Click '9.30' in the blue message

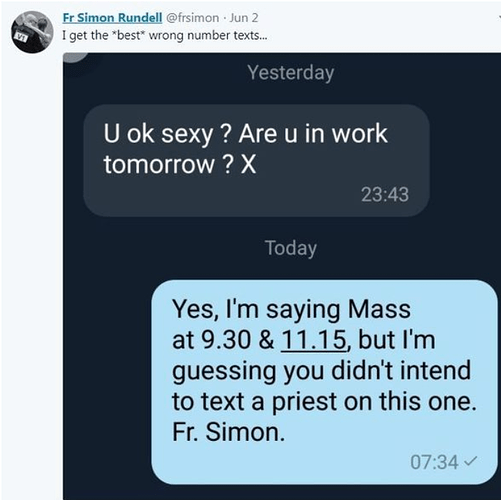point(226,340)
